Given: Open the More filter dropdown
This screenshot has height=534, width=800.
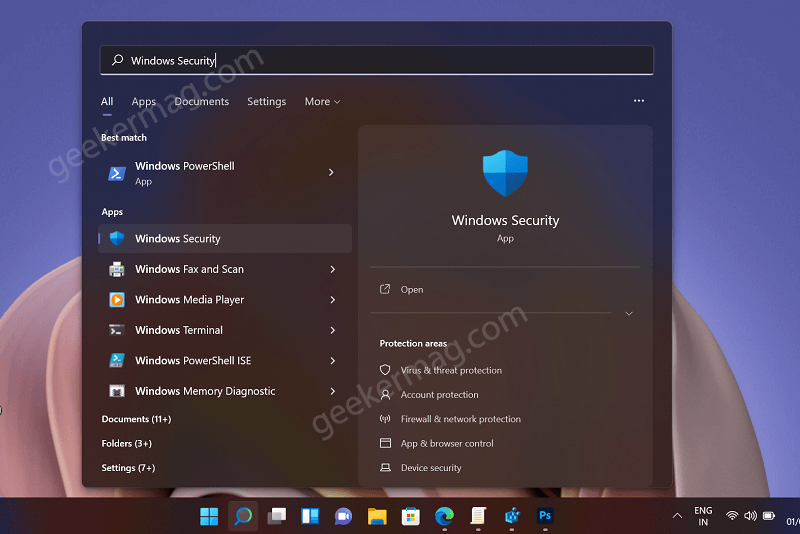Looking at the screenshot, I should [x=322, y=101].
